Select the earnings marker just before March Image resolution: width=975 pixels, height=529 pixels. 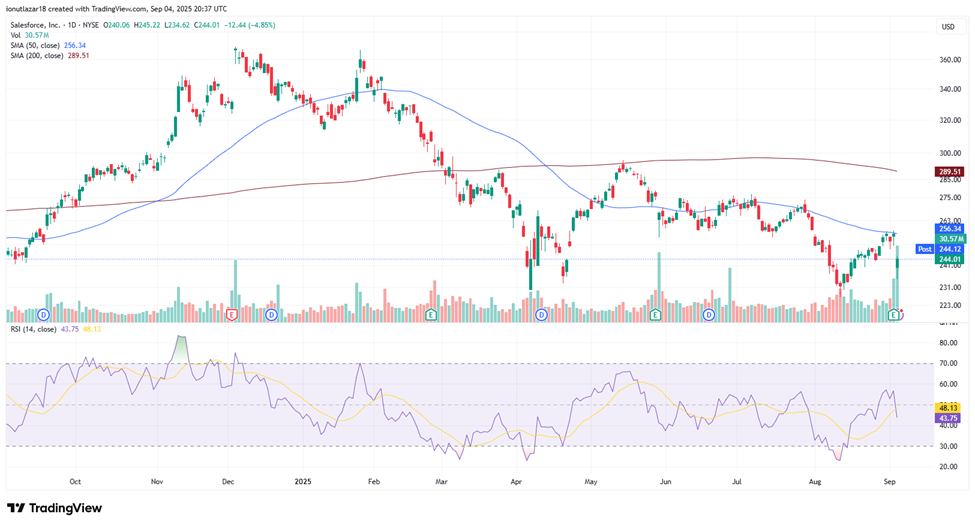pos(430,314)
